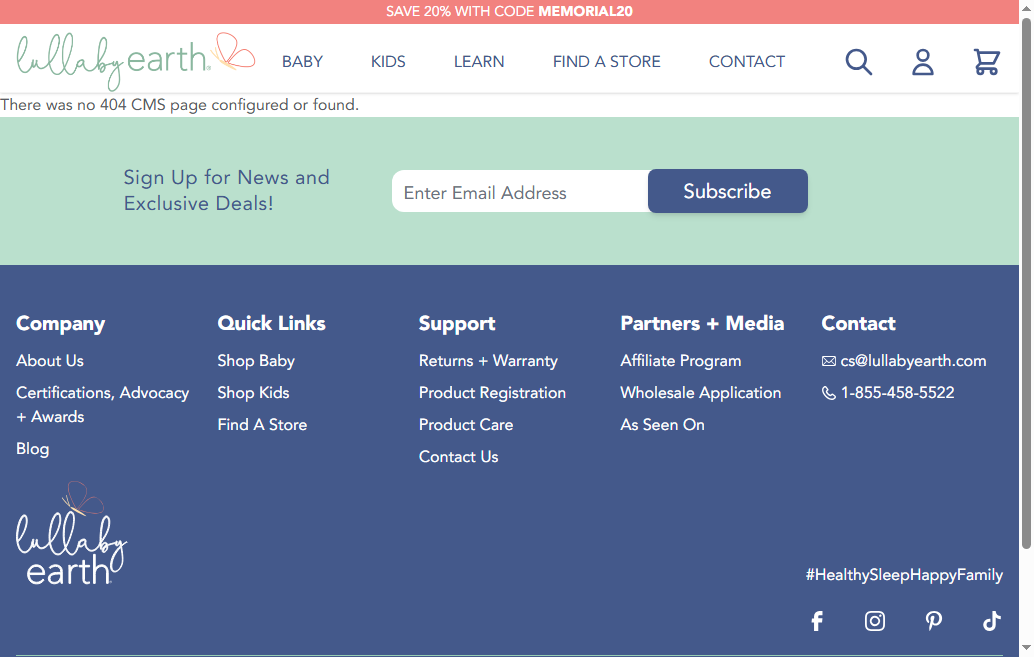The height and width of the screenshot is (657, 1034).
Task: Open the BABY menu
Action: tap(303, 62)
